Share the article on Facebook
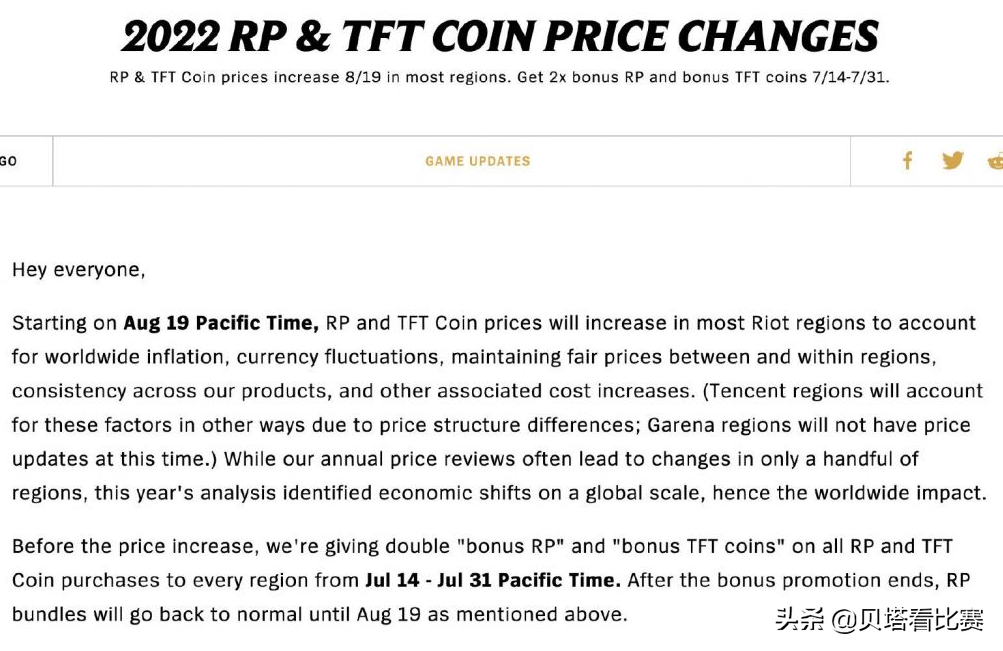 907,161
